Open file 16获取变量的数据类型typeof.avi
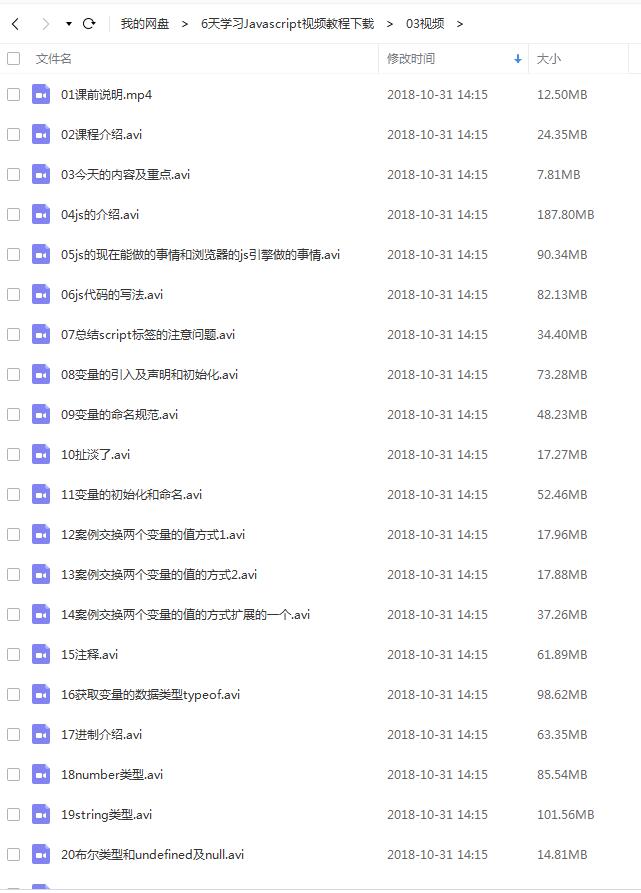The image size is (641, 893). (150, 694)
